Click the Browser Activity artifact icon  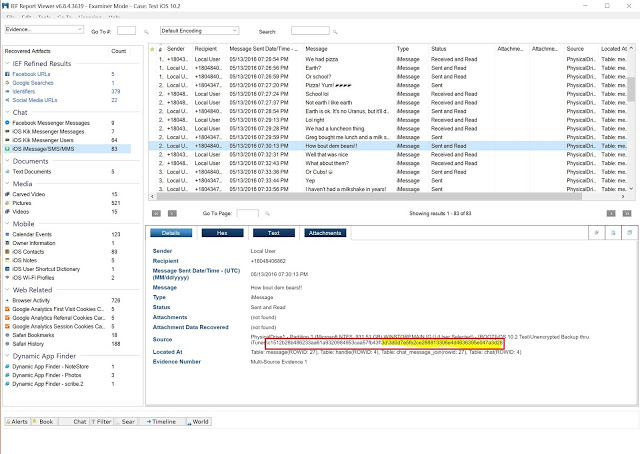(7, 300)
